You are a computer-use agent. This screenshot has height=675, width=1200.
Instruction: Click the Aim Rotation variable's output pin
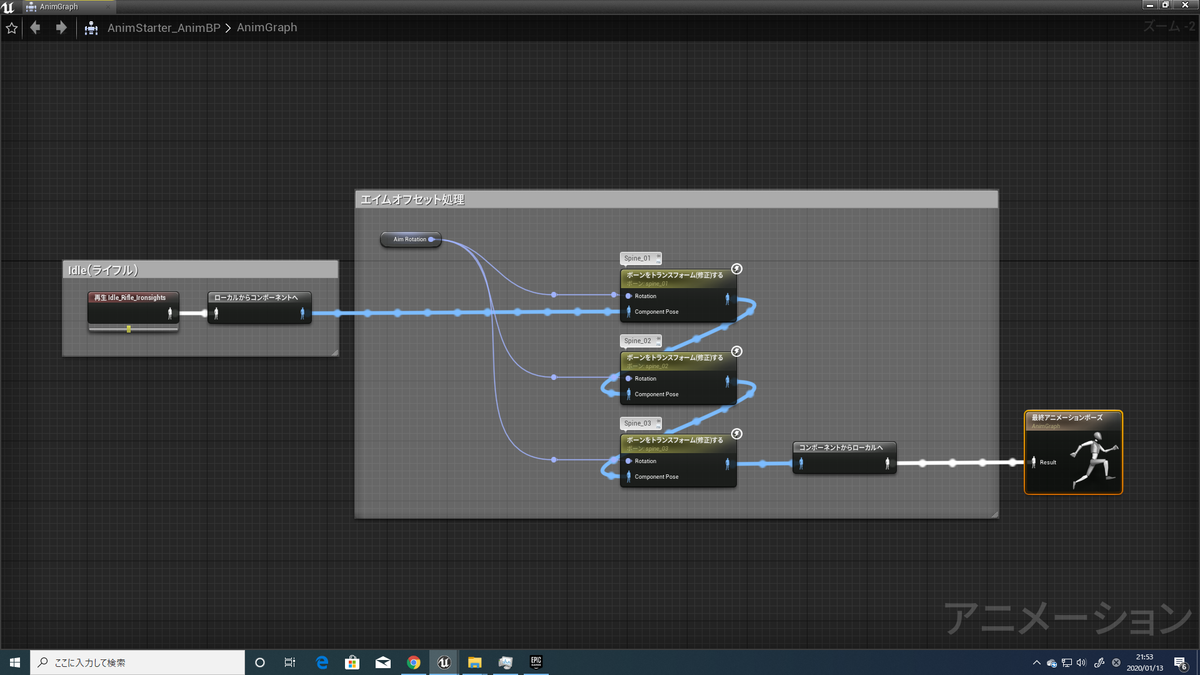tap(432, 240)
